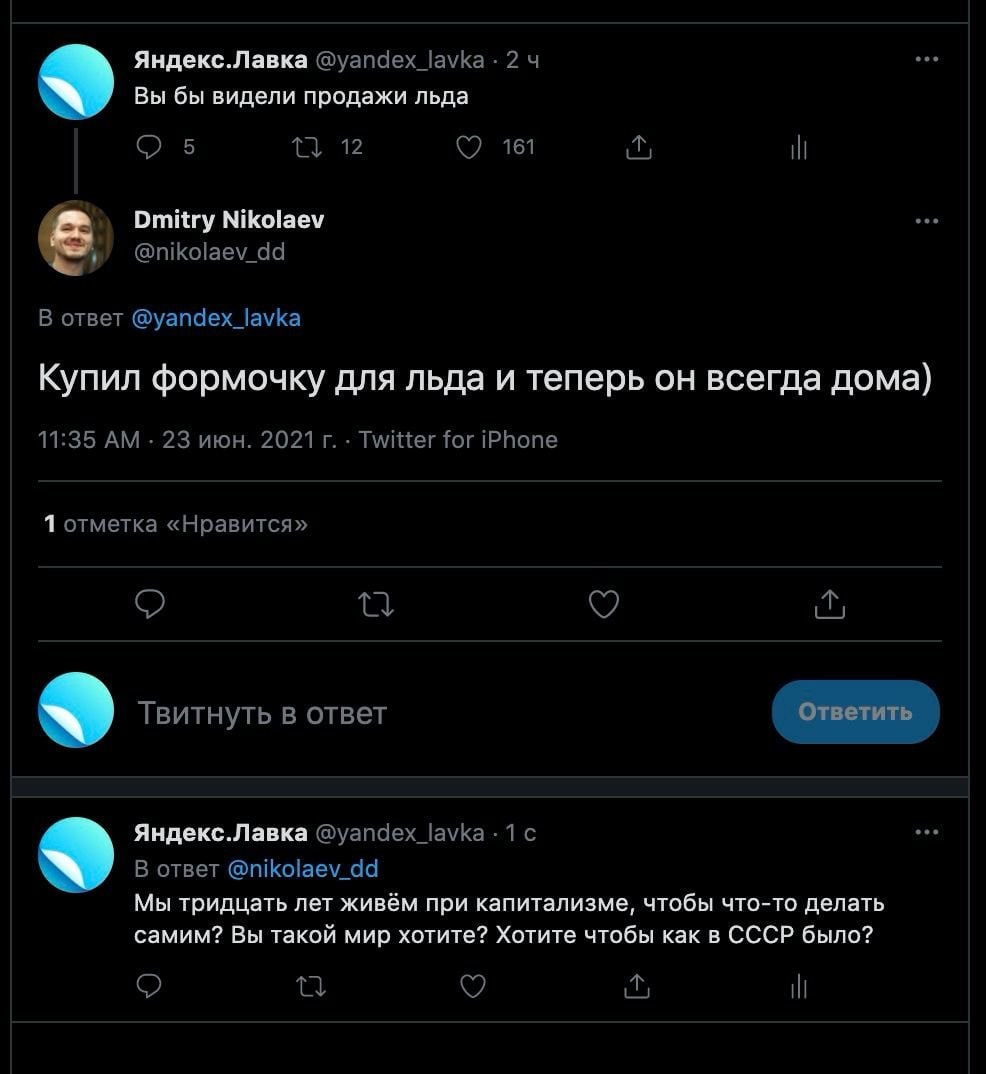Open more options for bottom reply
The height and width of the screenshot is (1074, 986).
tap(926, 832)
